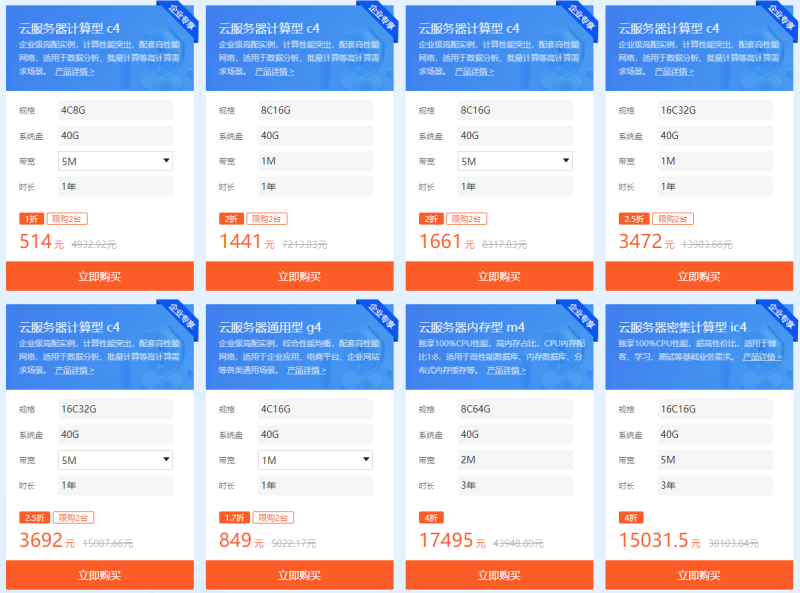Open 产品详情 link on m4 memory card

(x=506, y=370)
